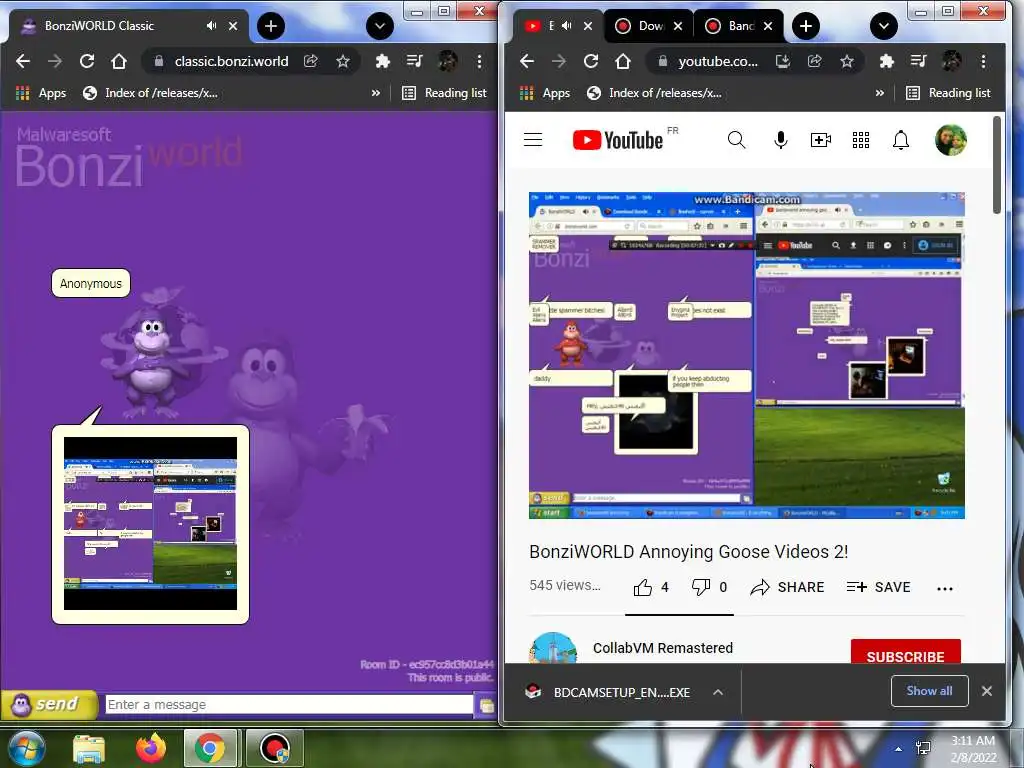
Task: Bookmark the YouTube page
Action: 847,61
